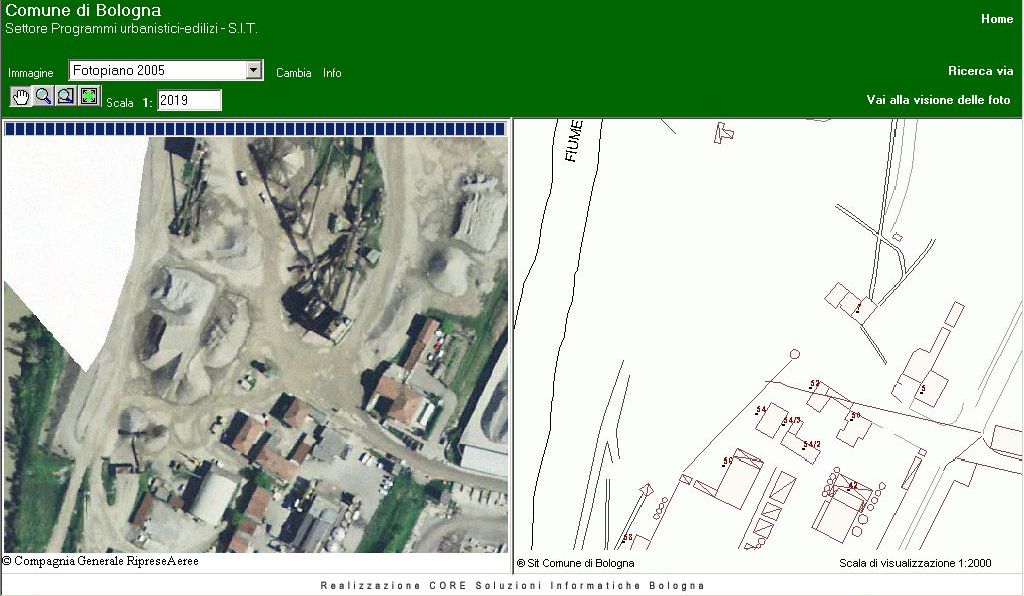The width and height of the screenshot is (1024, 596).
Task: Activate the zoom-to-rectangle tool
Action: click(66, 96)
